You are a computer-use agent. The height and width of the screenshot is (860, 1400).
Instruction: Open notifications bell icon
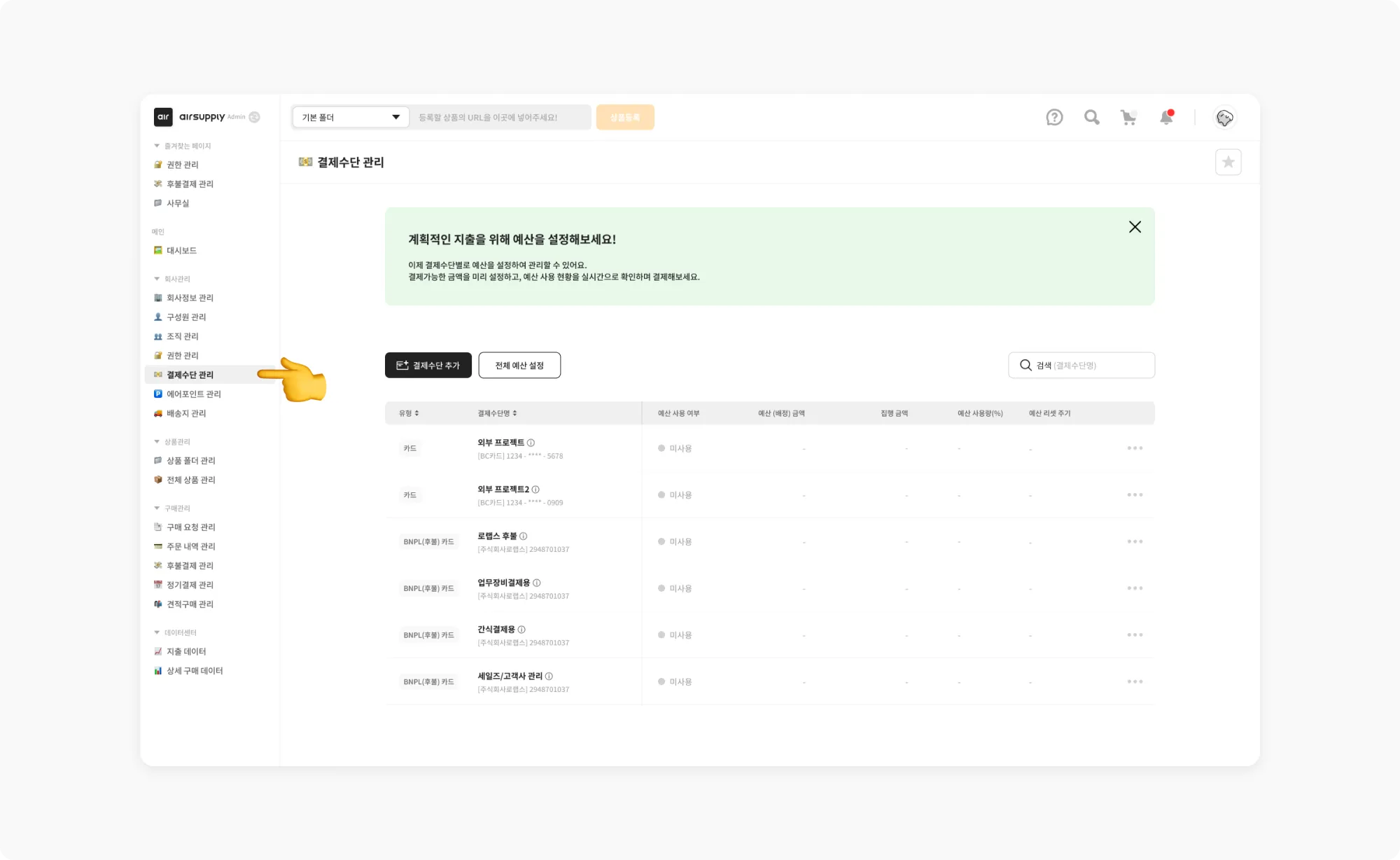(1166, 118)
